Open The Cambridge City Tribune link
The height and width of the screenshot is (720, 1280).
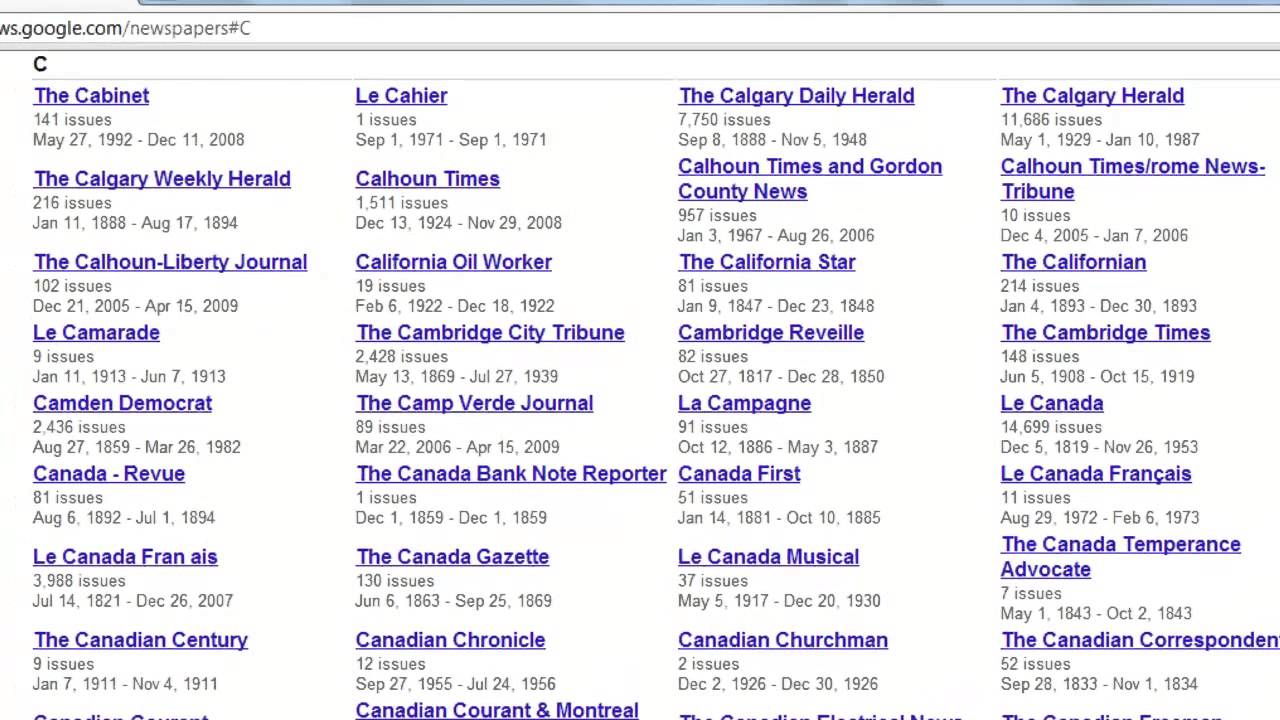(490, 333)
